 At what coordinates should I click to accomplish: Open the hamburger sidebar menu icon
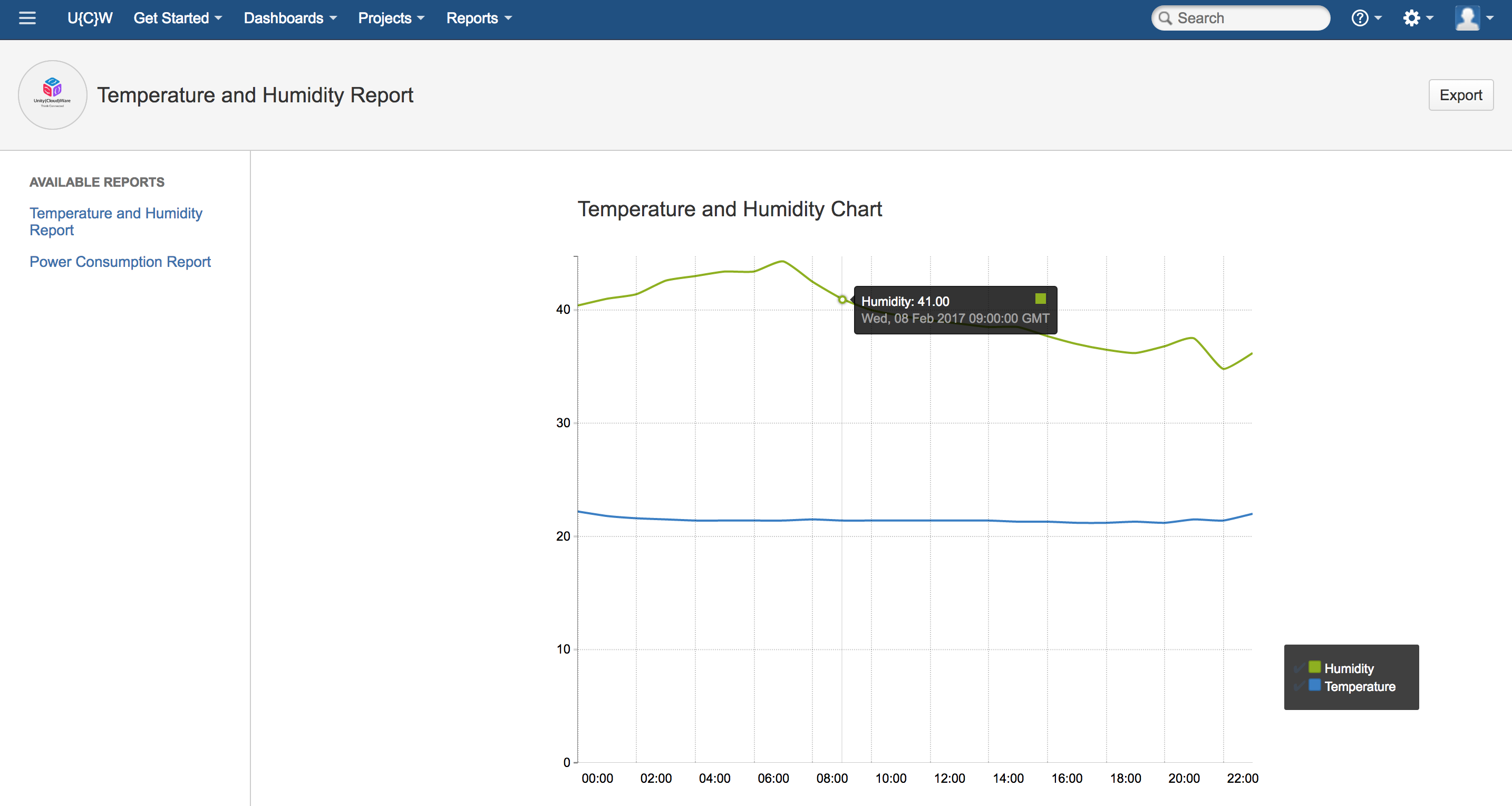click(x=27, y=18)
